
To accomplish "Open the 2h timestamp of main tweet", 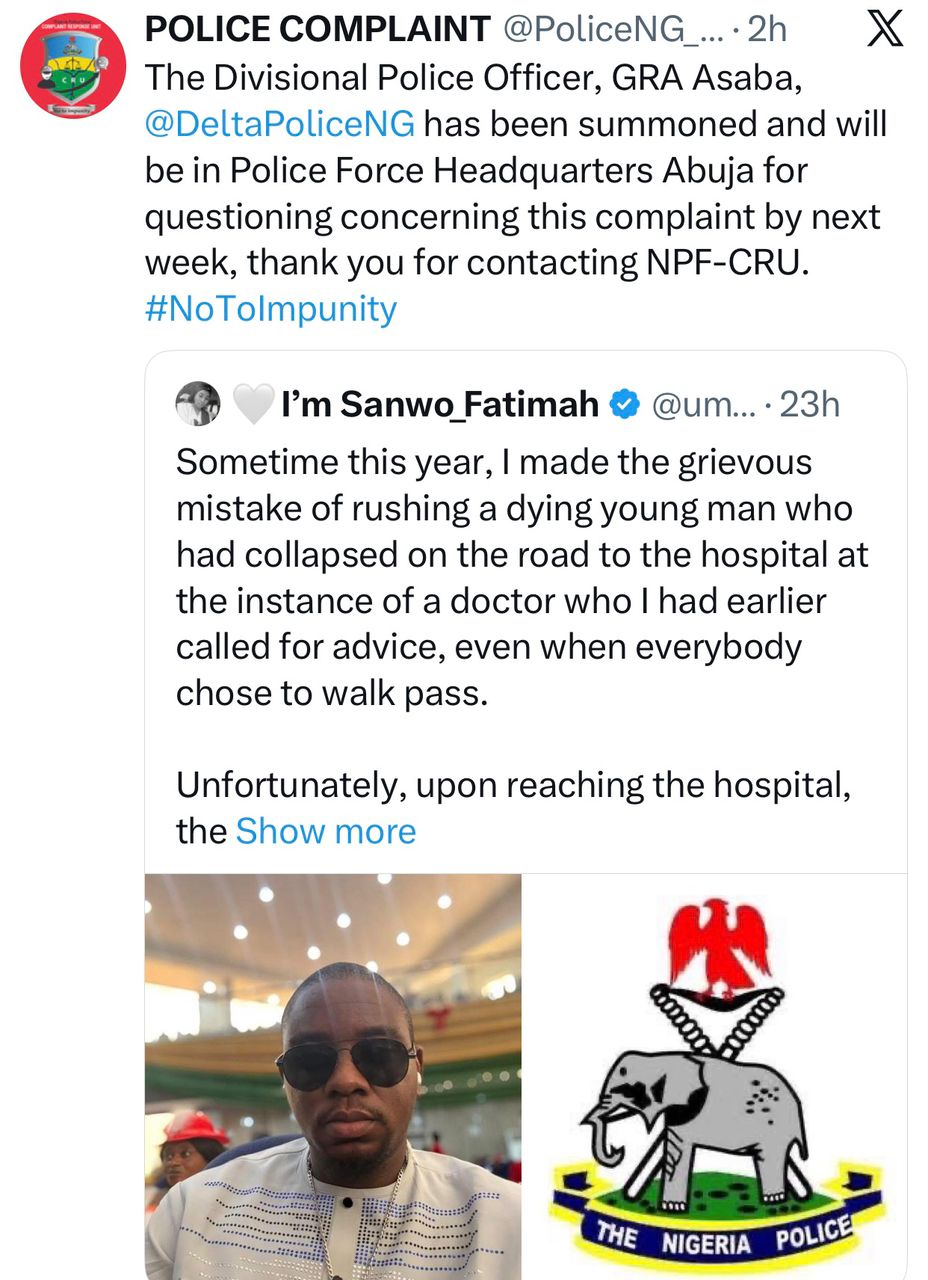I will coord(766,30).
